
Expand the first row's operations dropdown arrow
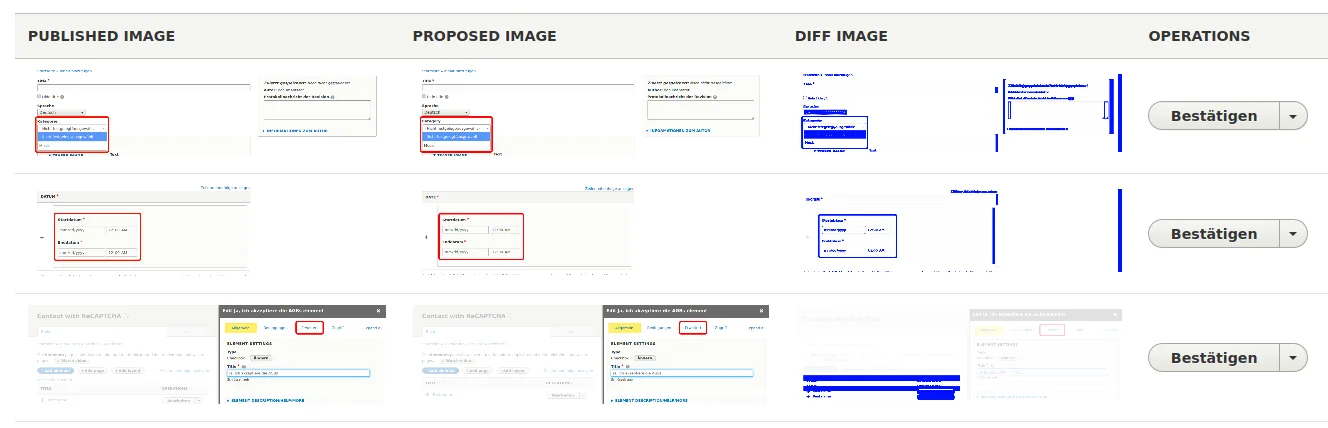point(1293,116)
